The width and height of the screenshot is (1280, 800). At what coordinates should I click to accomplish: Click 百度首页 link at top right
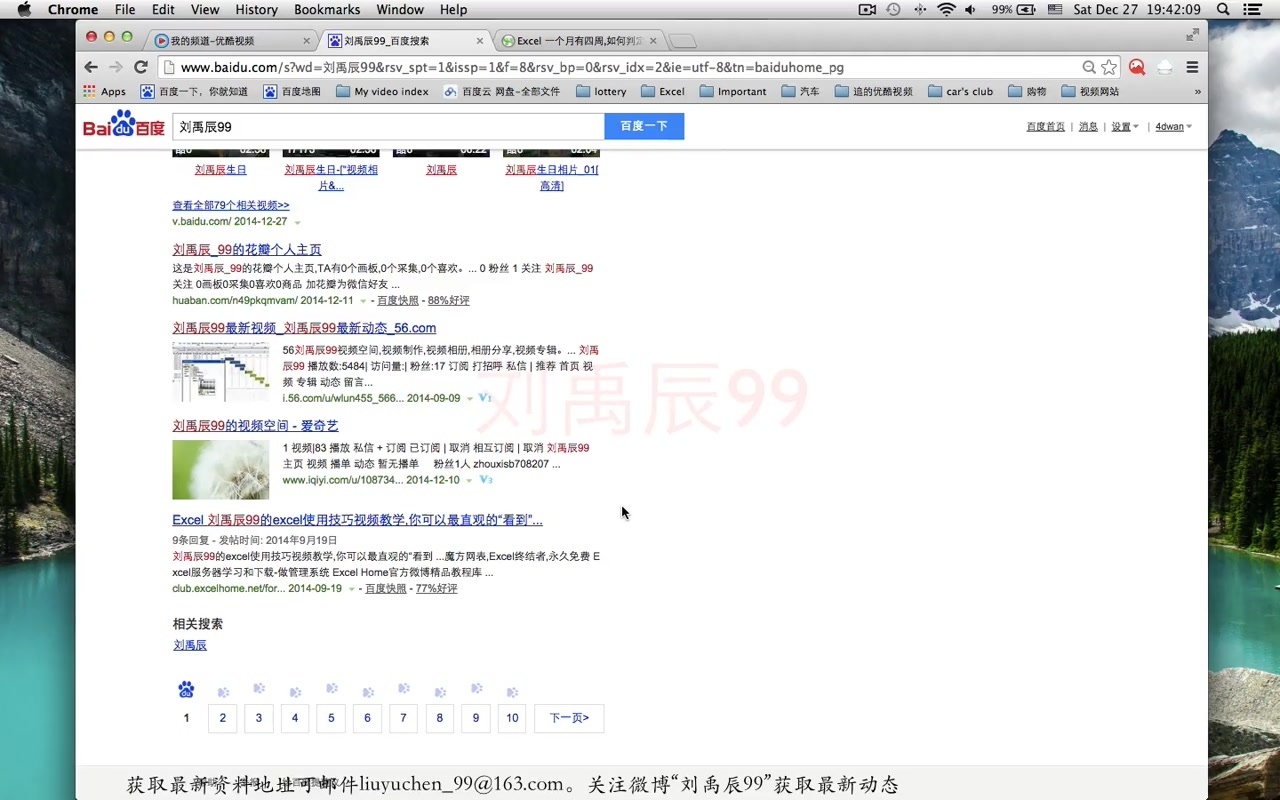pyautogui.click(x=1046, y=127)
